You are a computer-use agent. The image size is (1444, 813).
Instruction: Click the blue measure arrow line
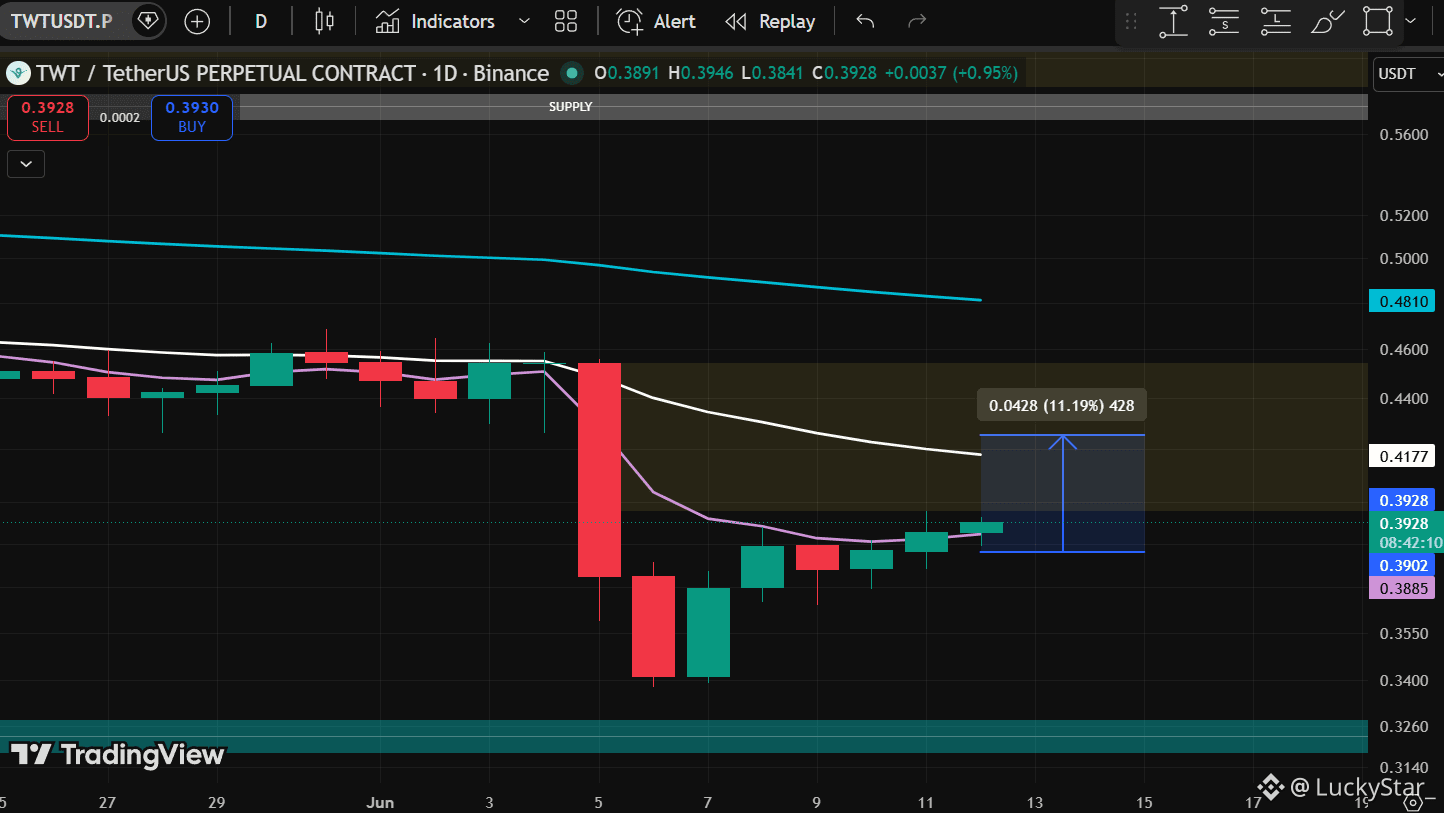coord(1063,493)
